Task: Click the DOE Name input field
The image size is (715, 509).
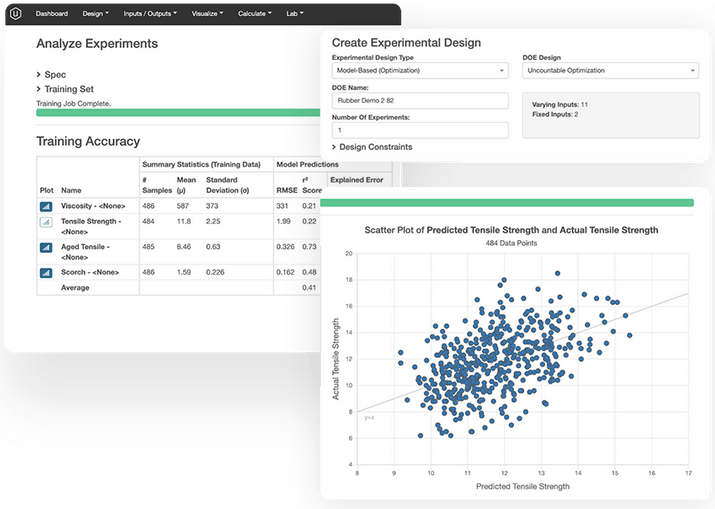Action: pyautogui.click(x=420, y=100)
